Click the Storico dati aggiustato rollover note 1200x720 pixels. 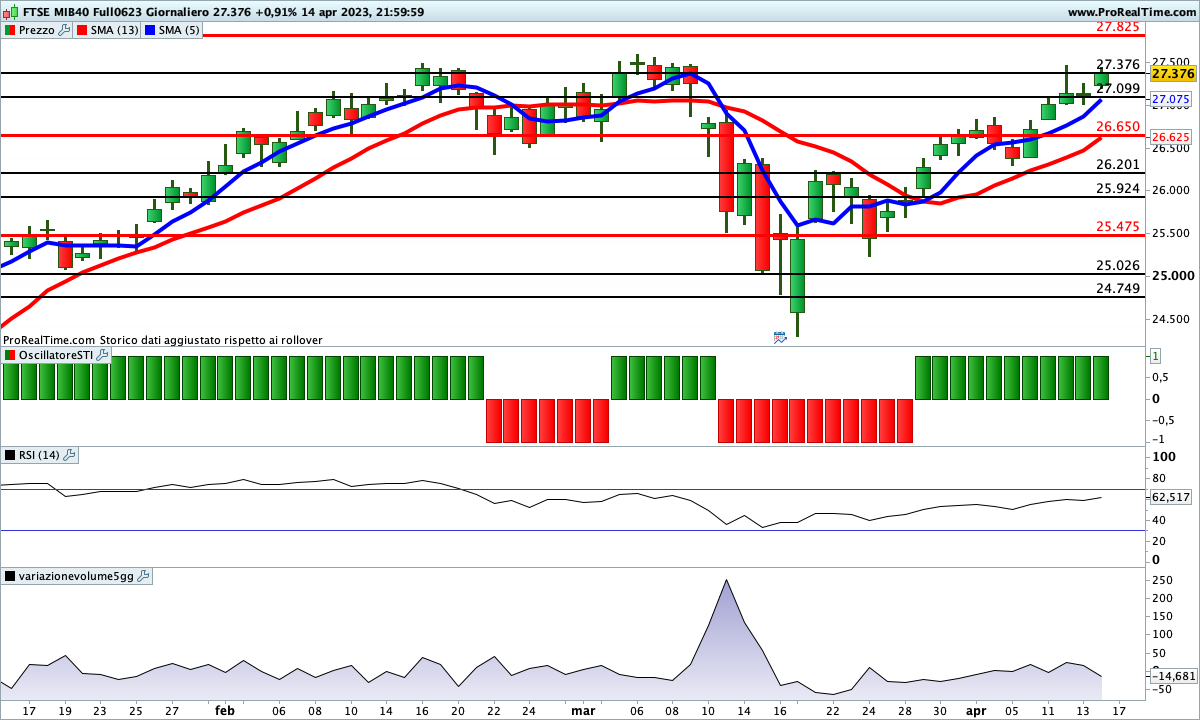coord(211,340)
